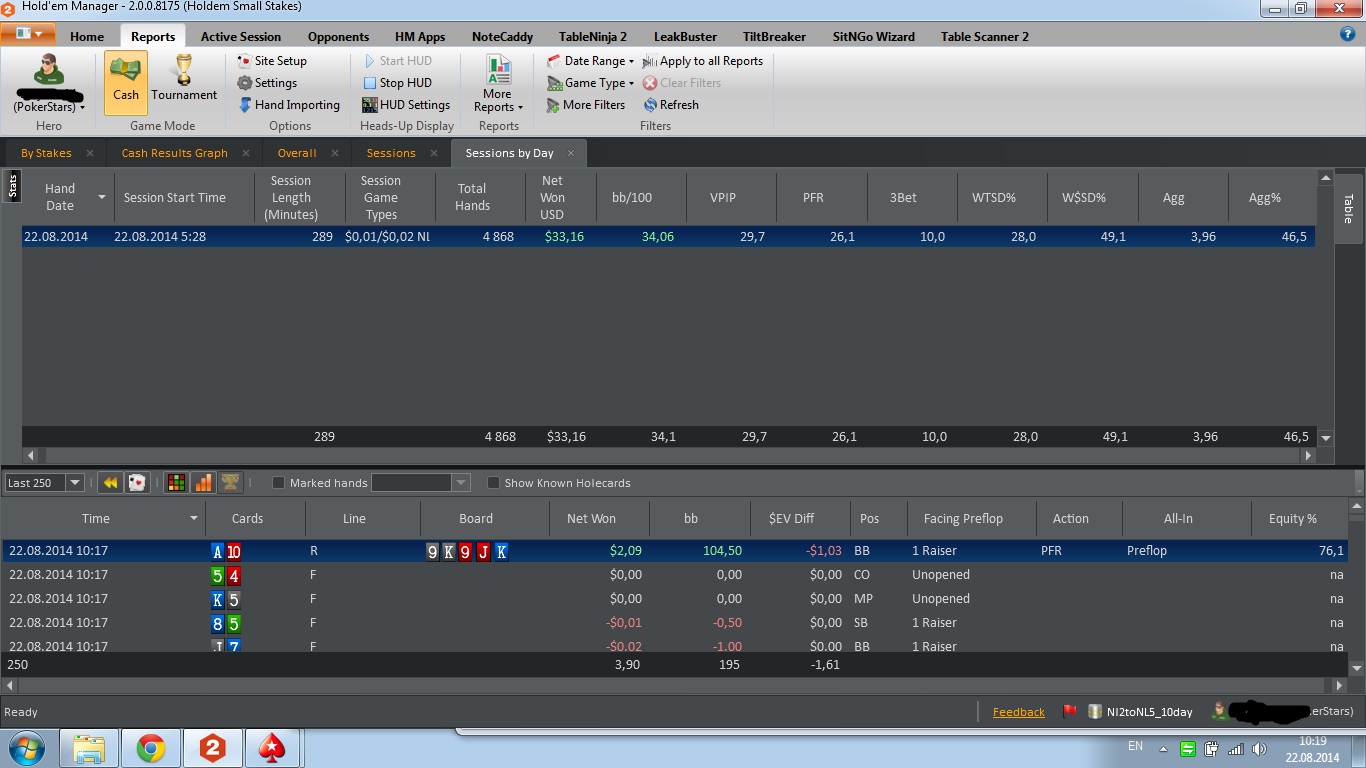Open HM Apps tab

(420, 37)
